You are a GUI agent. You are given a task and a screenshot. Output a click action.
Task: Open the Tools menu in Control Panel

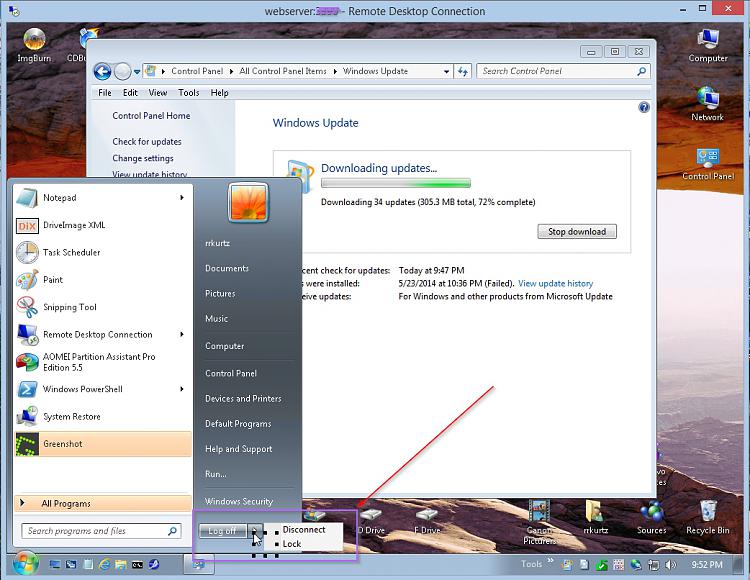[x=188, y=93]
